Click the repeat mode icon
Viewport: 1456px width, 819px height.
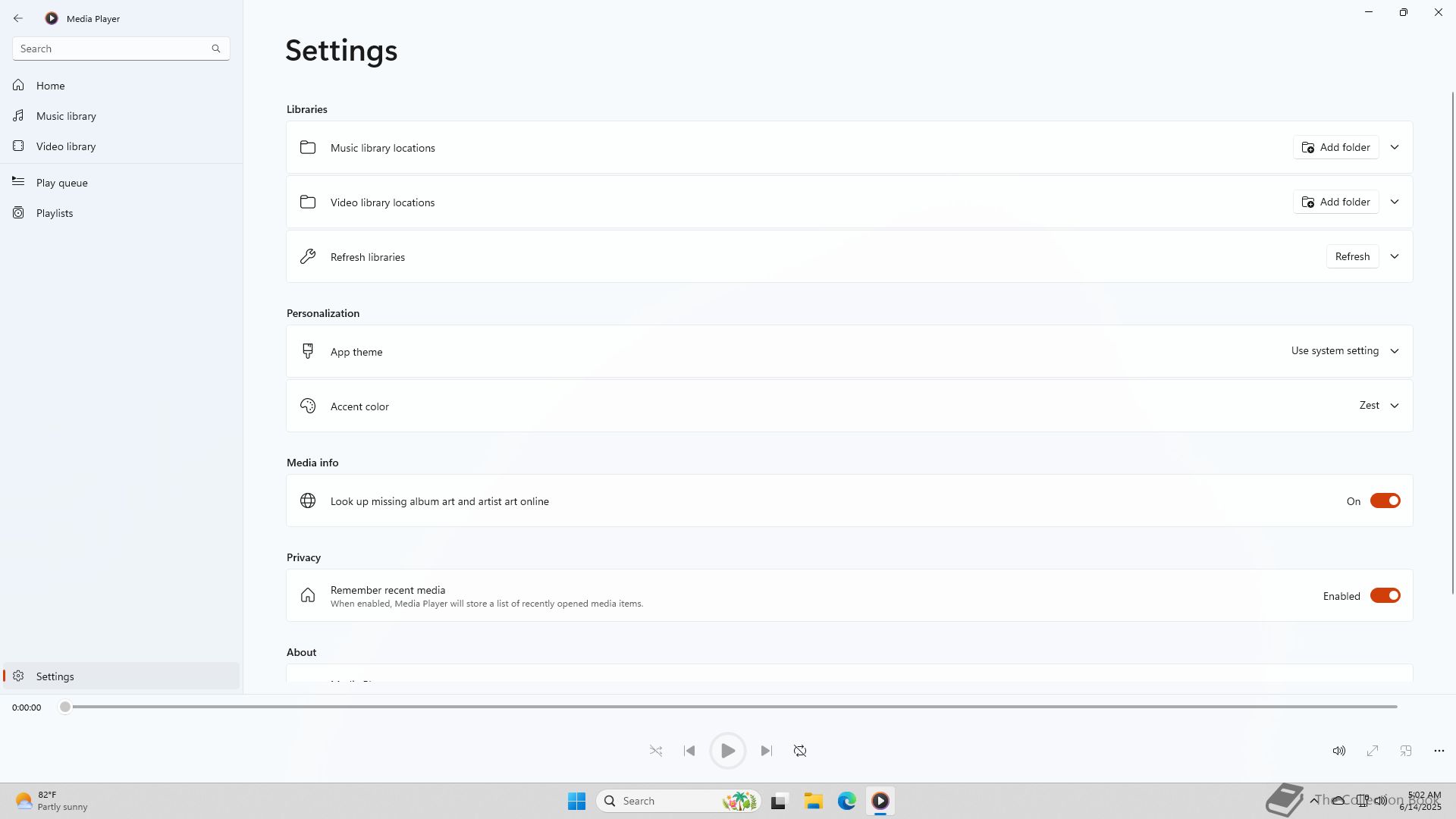[800, 751]
